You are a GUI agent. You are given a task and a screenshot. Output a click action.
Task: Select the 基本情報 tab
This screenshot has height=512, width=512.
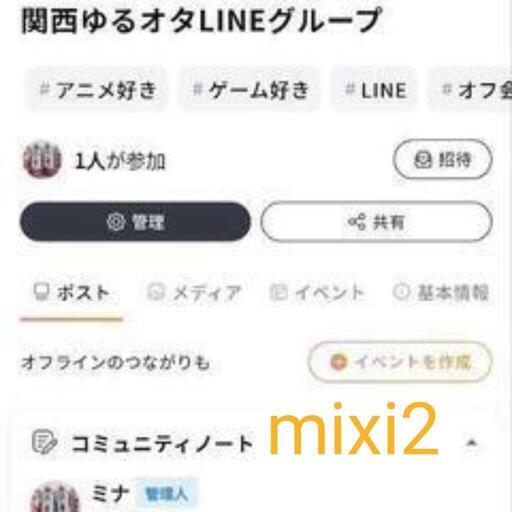coord(441,293)
